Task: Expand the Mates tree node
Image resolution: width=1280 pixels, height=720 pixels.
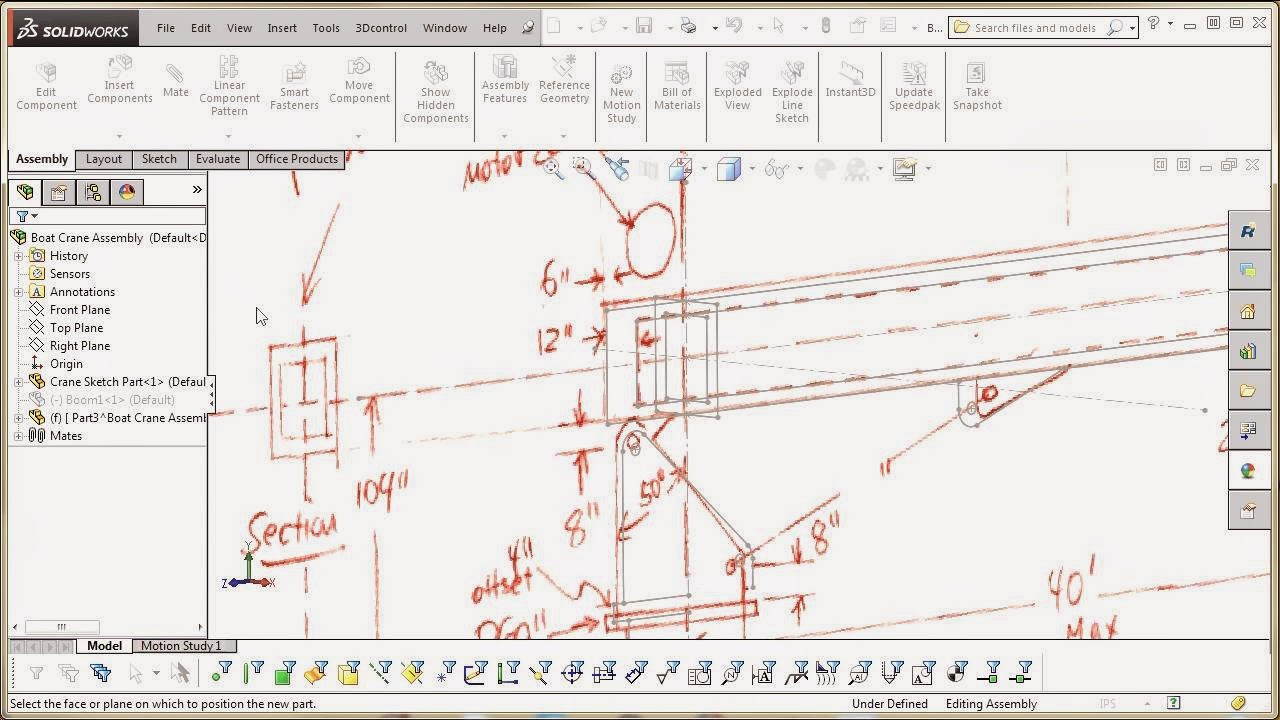Action: pos(18,436)
